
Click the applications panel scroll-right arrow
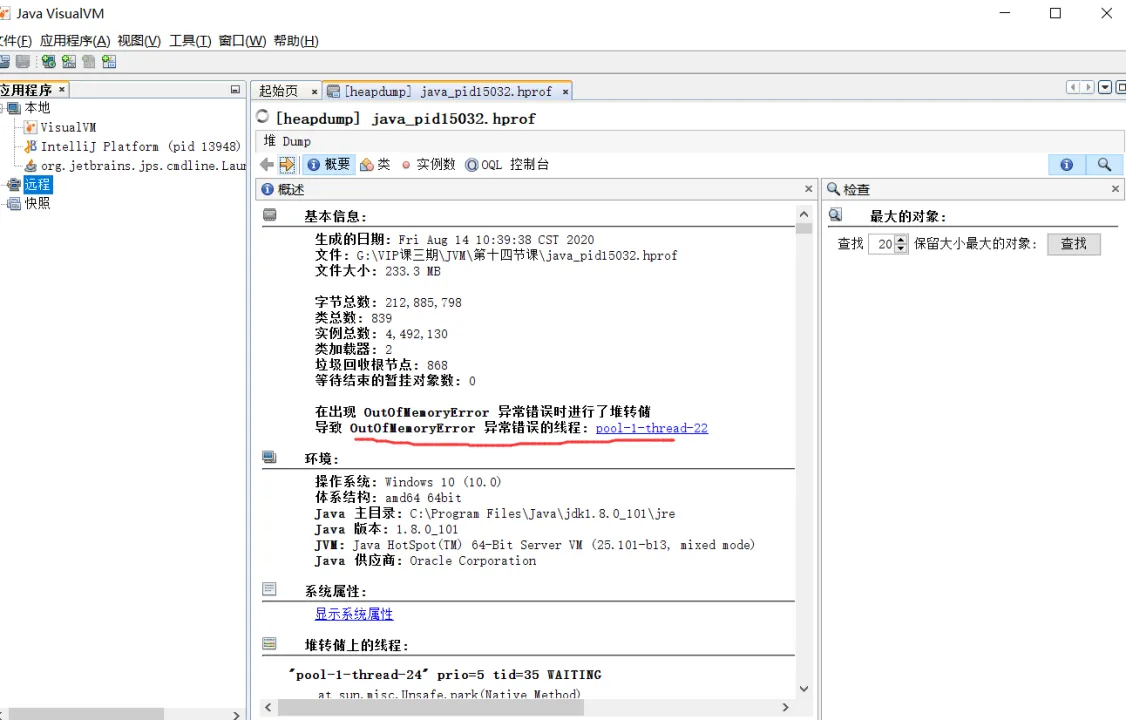click(236, 714)
